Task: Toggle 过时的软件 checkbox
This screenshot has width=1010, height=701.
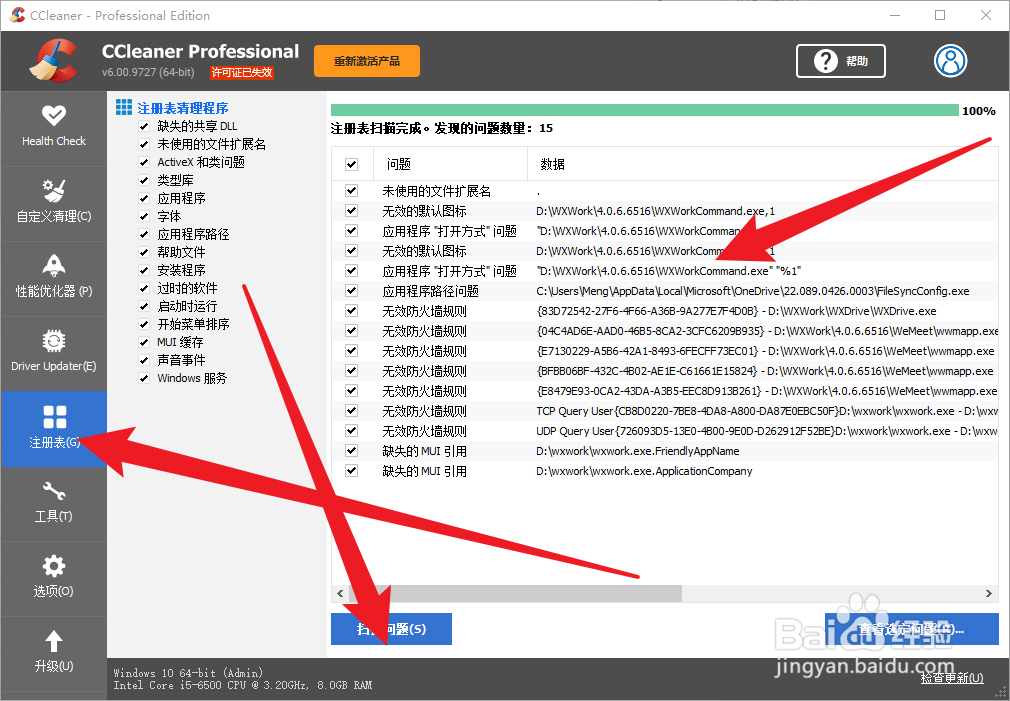Action: (144, 289)
